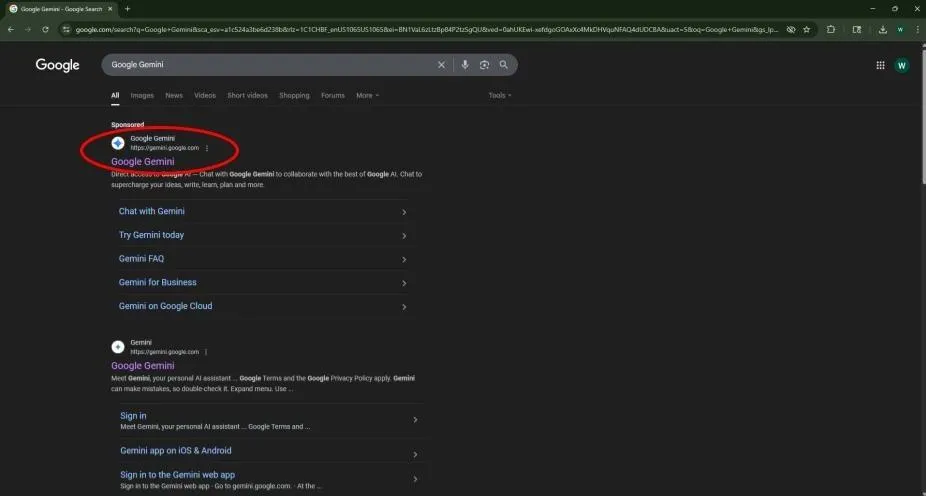Open the Downloads icon in Chrome toolbar
This screenshot has width=926, height=496.
click(x=883, y=30)
